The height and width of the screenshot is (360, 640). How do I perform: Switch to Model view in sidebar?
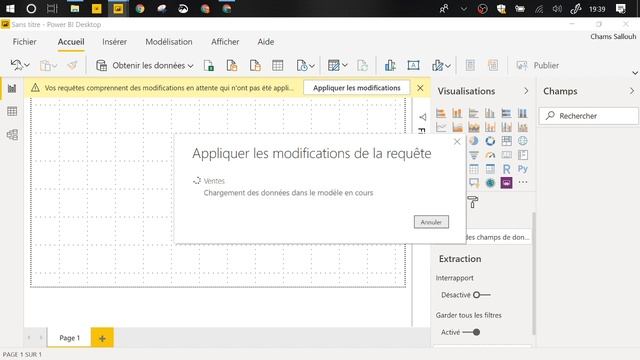pos(12,135)
